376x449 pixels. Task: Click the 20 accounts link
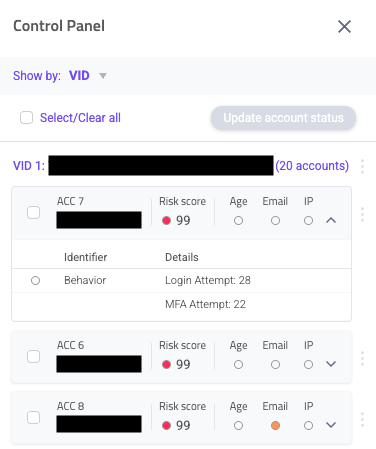[312, 166]
